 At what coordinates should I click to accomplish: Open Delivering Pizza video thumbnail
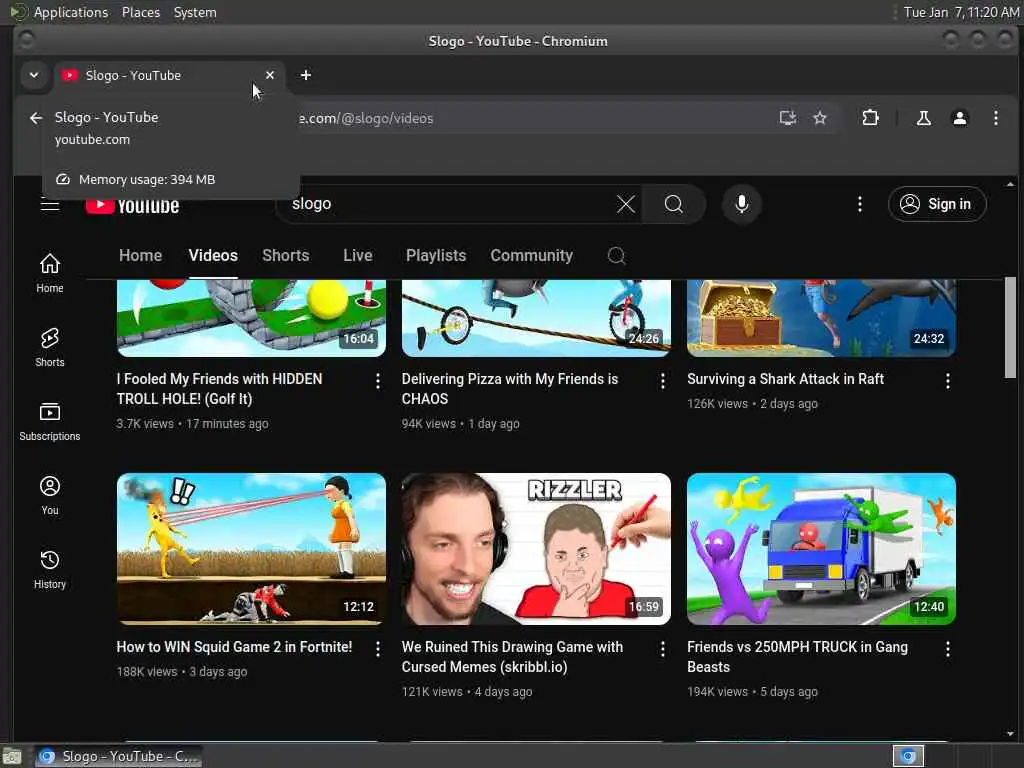tap(536, 318)
